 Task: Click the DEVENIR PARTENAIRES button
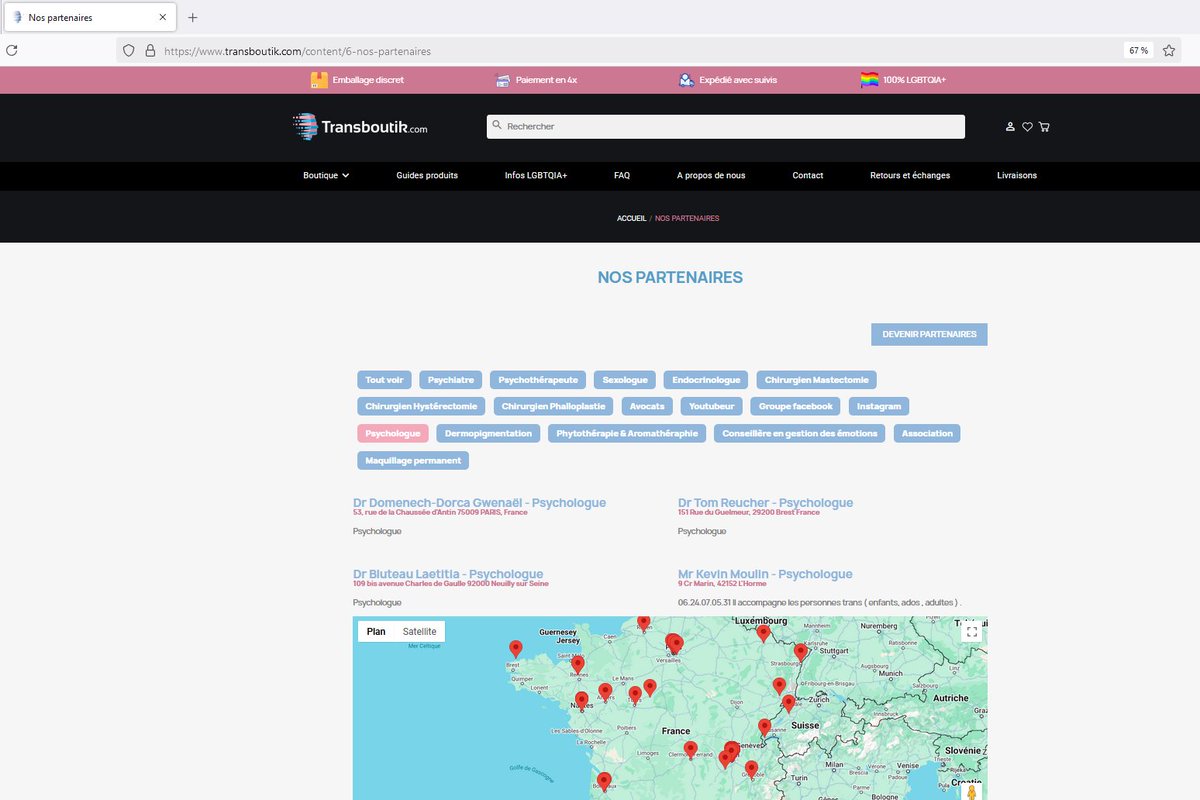(929, 334)
